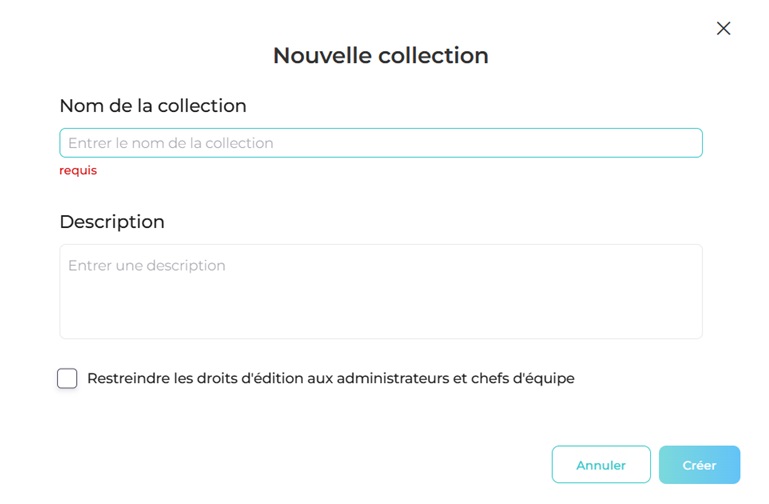
Task: Click the "Restreindre les droits d'édition" label text
Action: click(330, 378)
